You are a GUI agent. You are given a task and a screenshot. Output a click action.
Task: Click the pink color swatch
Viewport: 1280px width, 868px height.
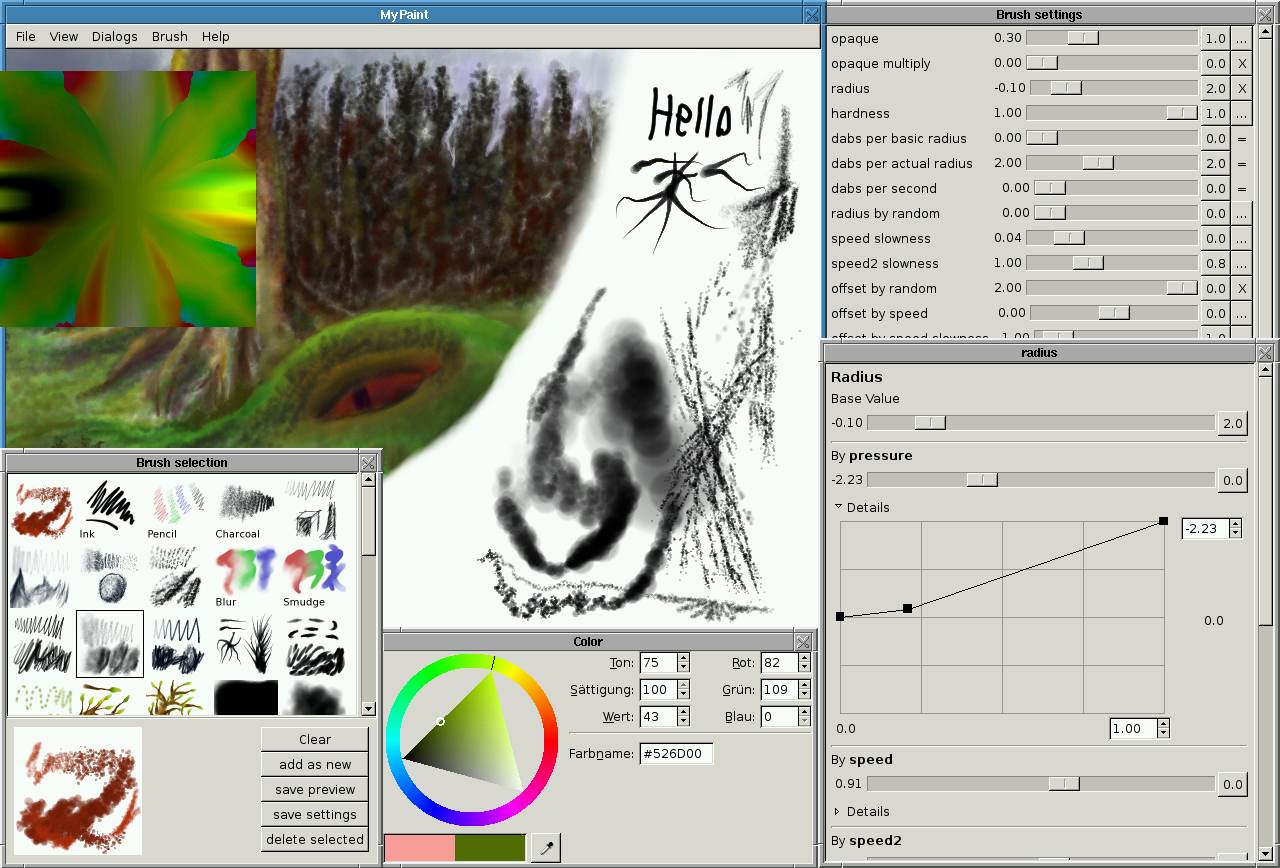[419, 848]
